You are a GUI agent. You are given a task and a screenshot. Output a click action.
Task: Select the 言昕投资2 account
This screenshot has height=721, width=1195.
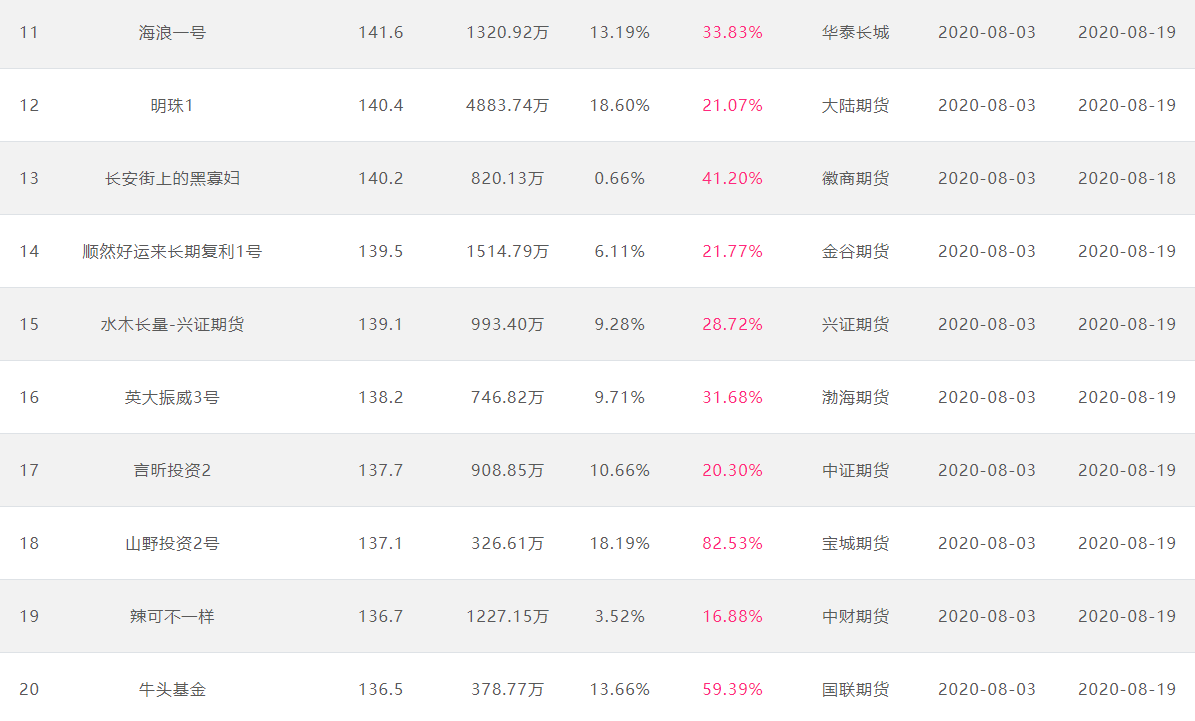172,470
